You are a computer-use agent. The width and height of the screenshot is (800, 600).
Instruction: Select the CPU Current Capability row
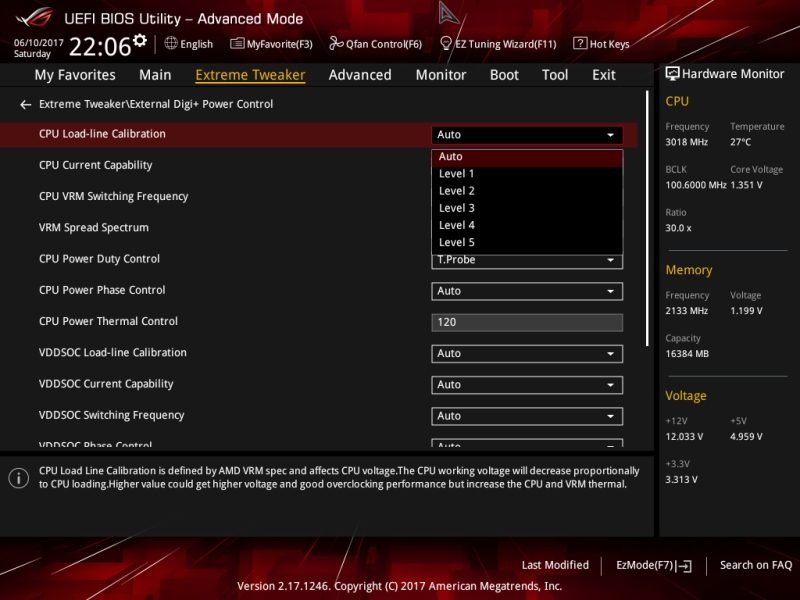pos(95,165)
